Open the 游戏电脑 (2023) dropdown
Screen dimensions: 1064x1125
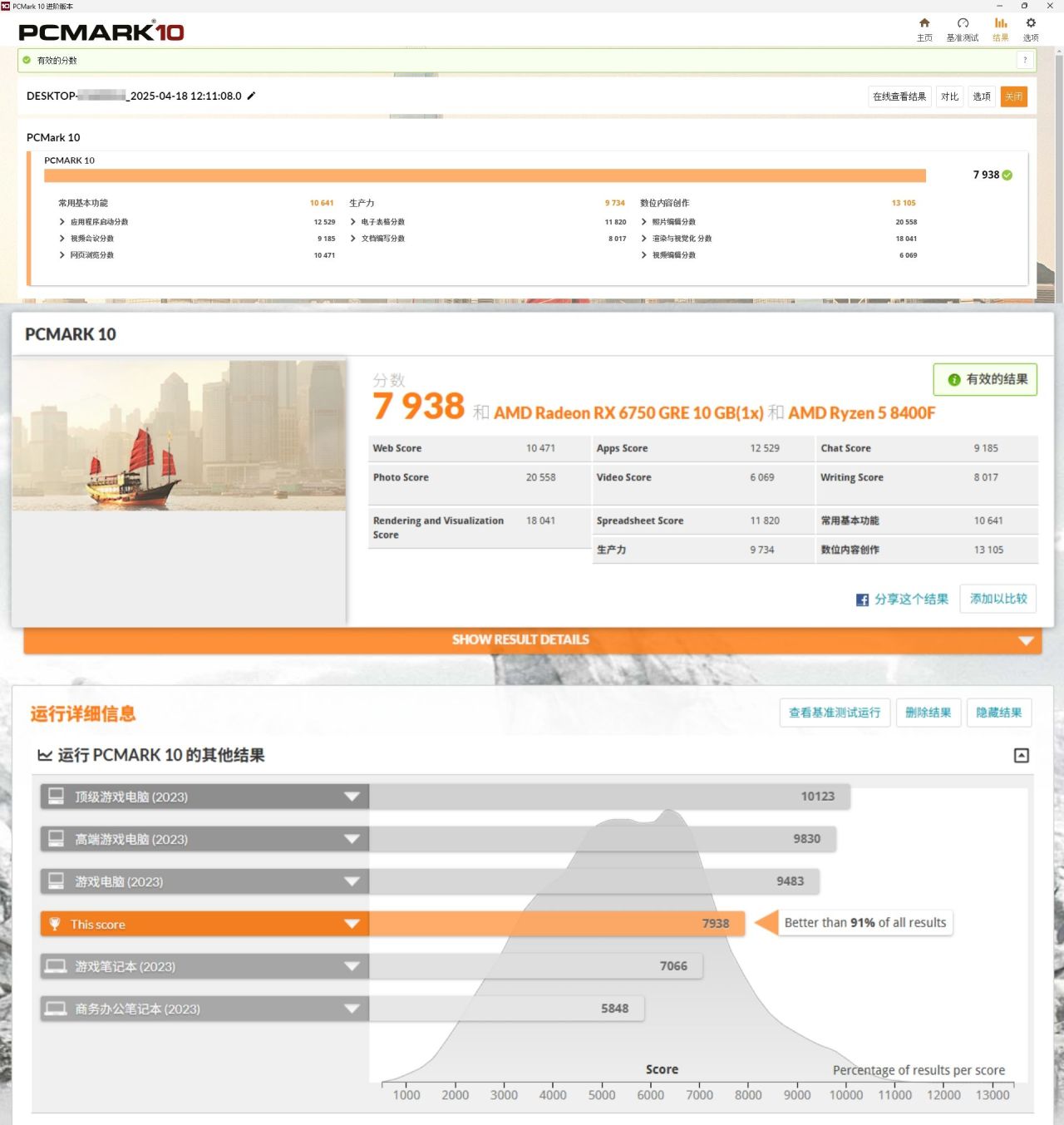[x=204, y=881]
